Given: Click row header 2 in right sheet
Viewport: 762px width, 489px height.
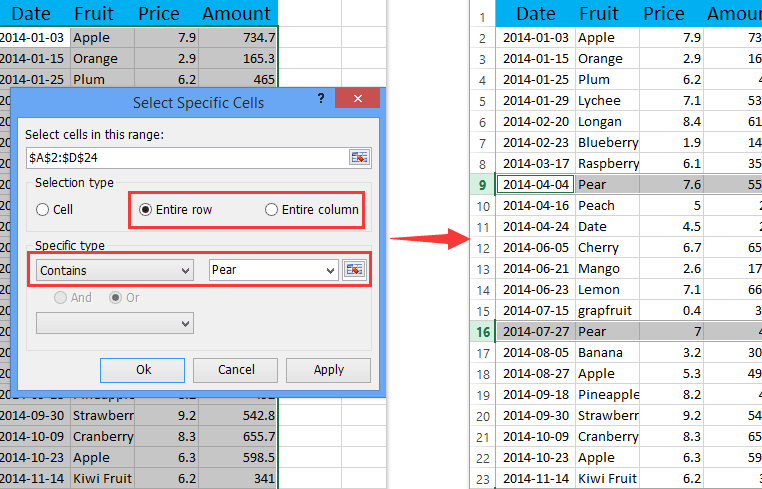Looking at the screenshot, I should [482, 38].
